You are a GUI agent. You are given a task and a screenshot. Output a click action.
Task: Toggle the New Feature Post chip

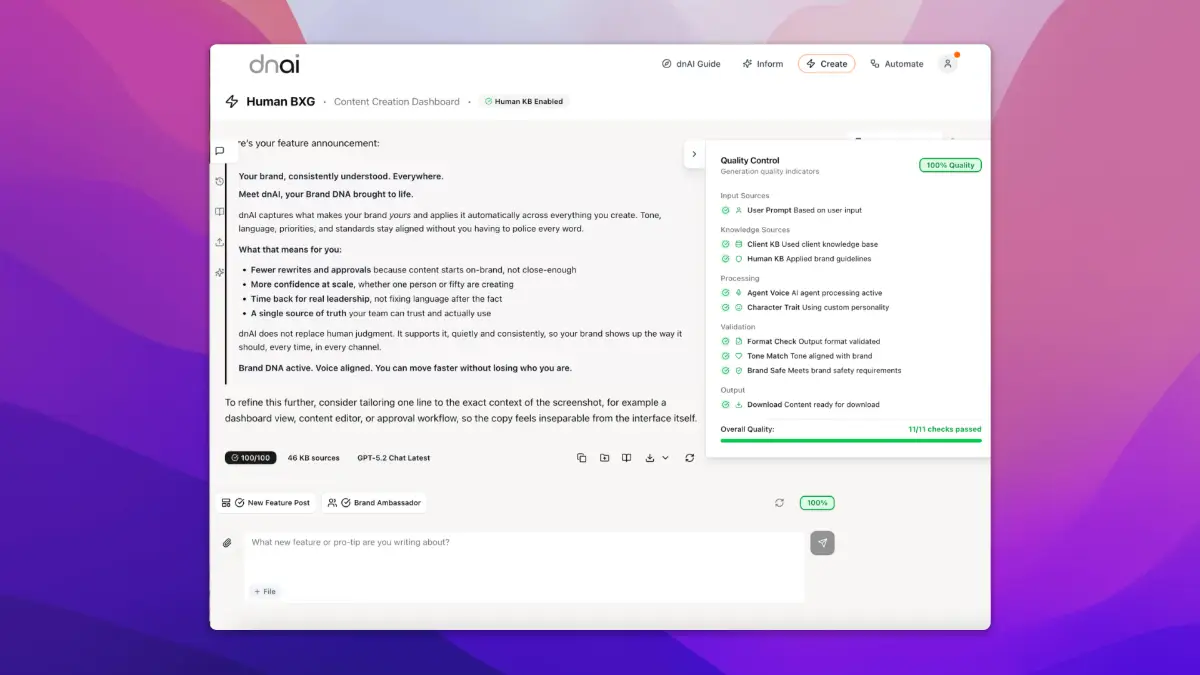click(266, 503)
